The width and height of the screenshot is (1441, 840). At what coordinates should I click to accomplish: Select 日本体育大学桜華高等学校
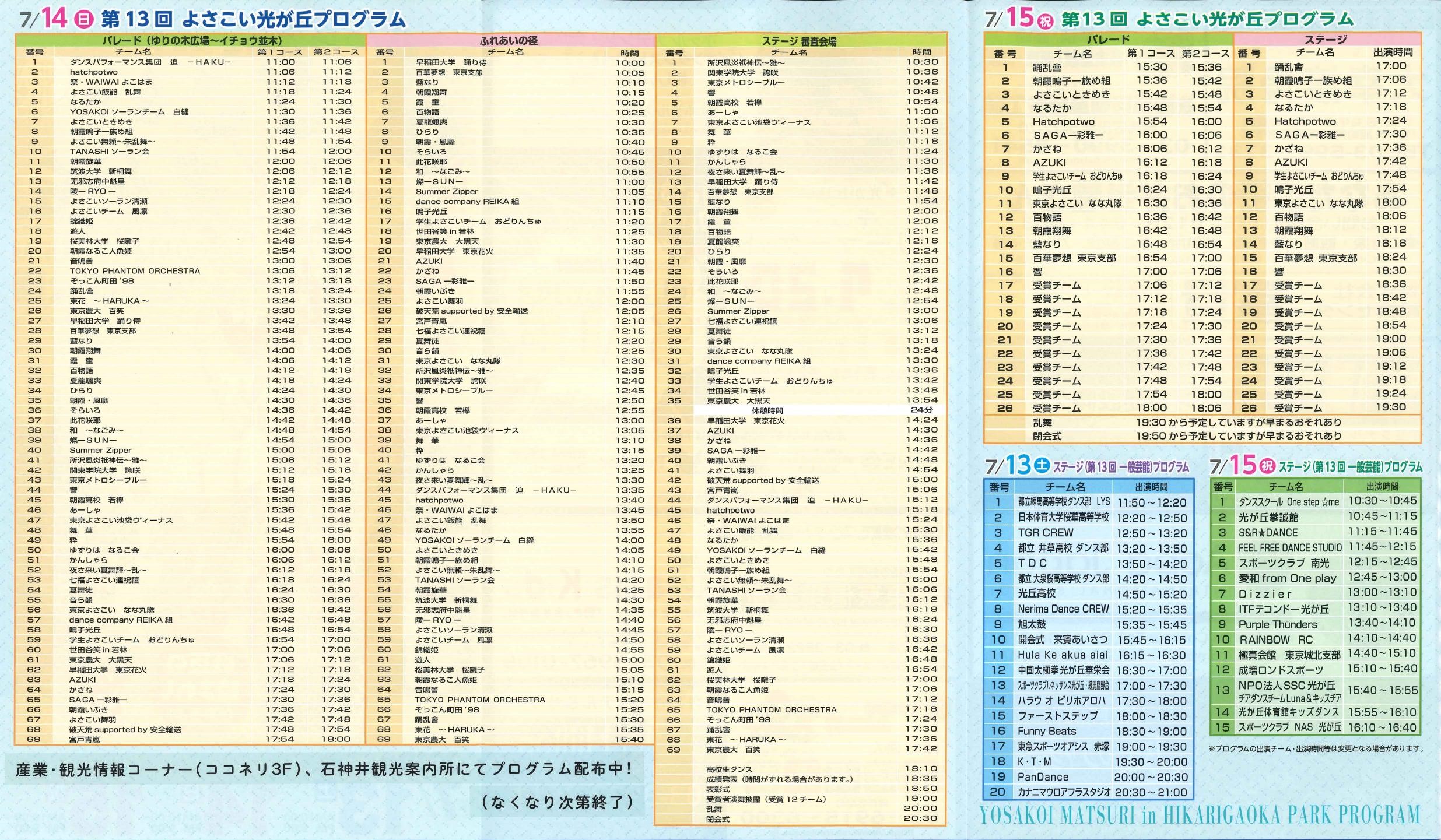pyautogui.click(x=1064, y=517)
